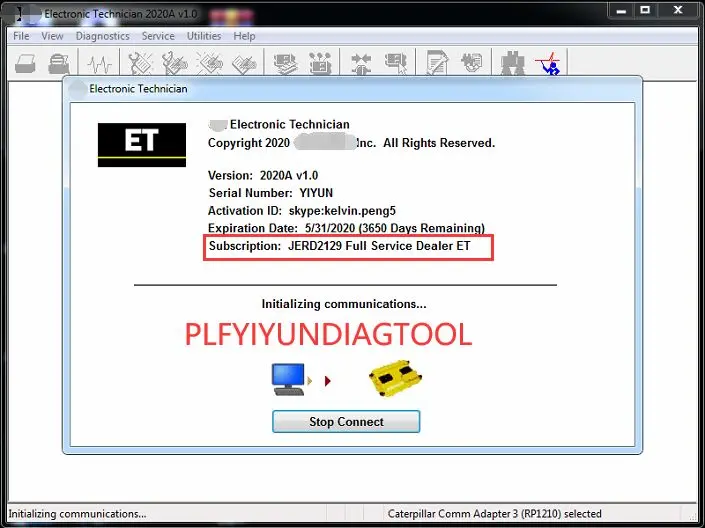Click the binoculars toolbar icon
The image size is (705, 528).
point(513,63)
